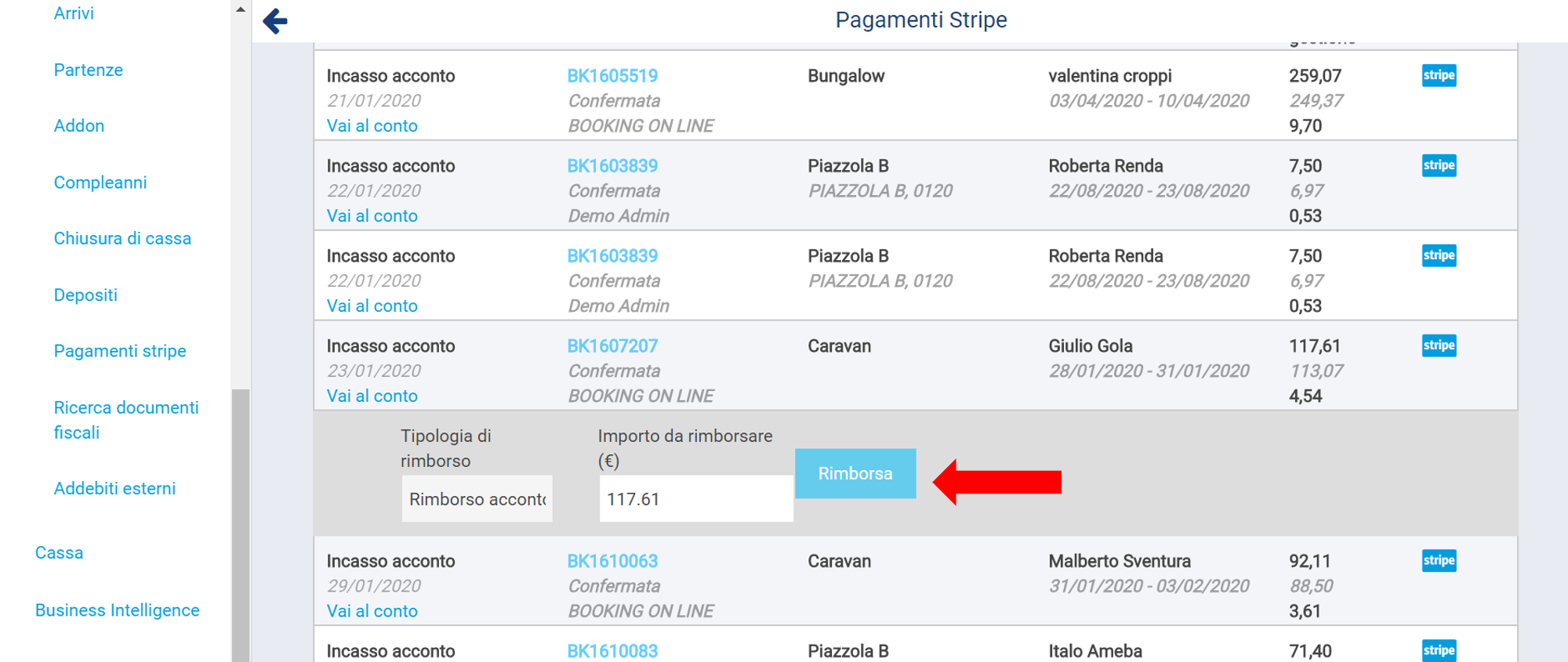This screenshot has width=1568, height=662.
Task: Open Business Intelligence section
Action: (x=118, y=610)
